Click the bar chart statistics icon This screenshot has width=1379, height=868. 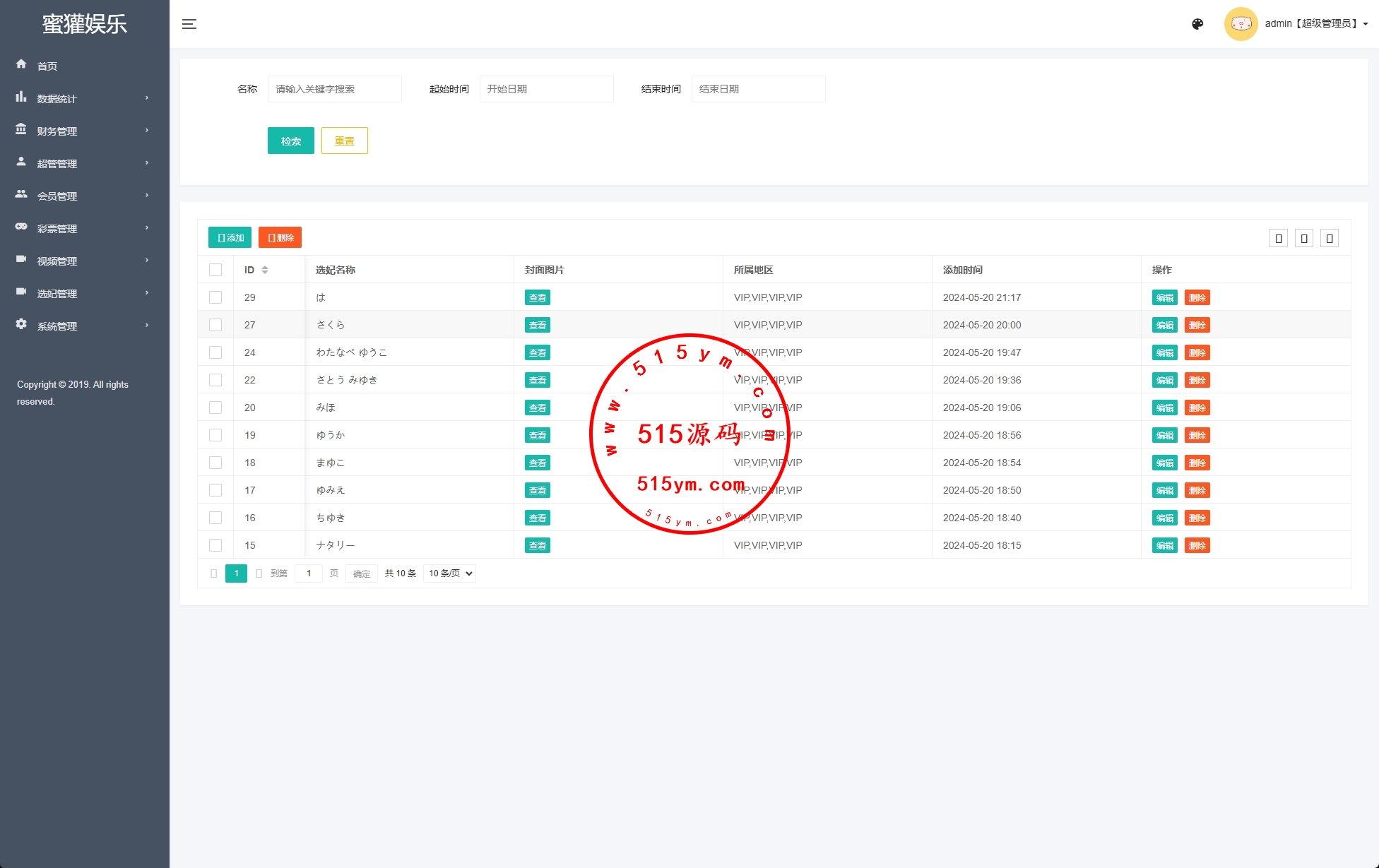[x=21, y=97]
